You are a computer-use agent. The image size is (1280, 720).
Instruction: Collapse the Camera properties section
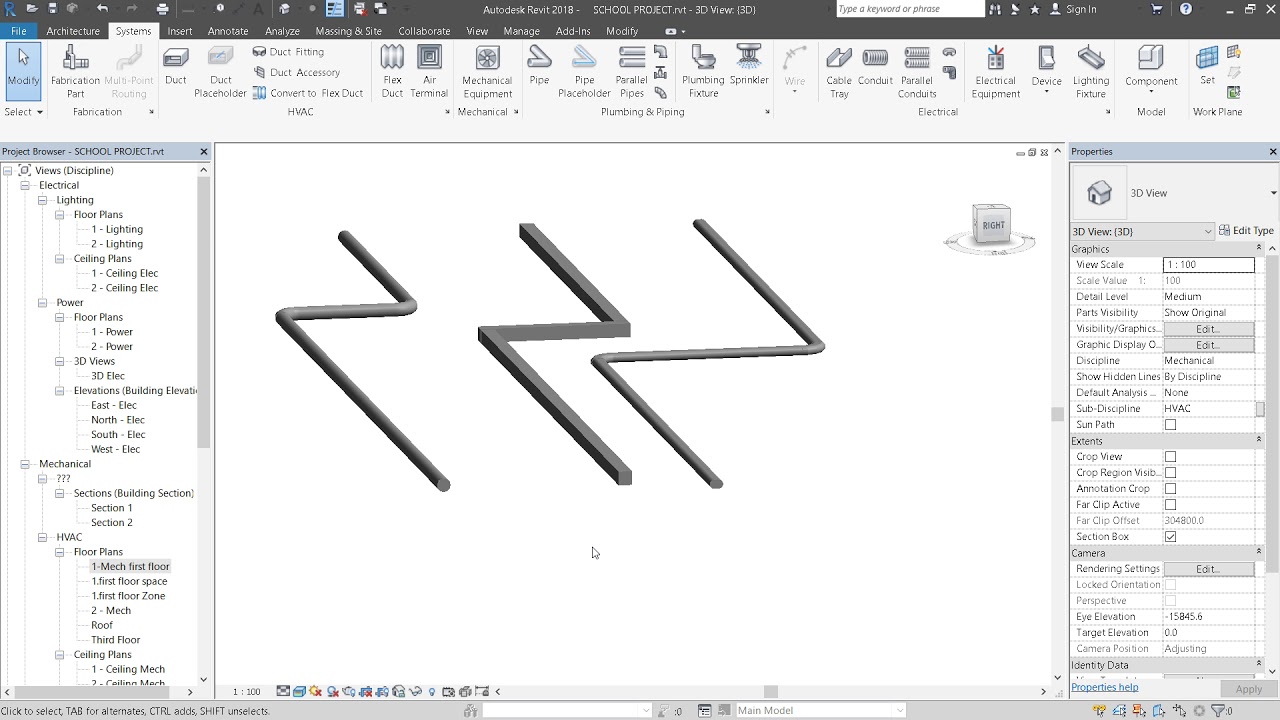1258,552
